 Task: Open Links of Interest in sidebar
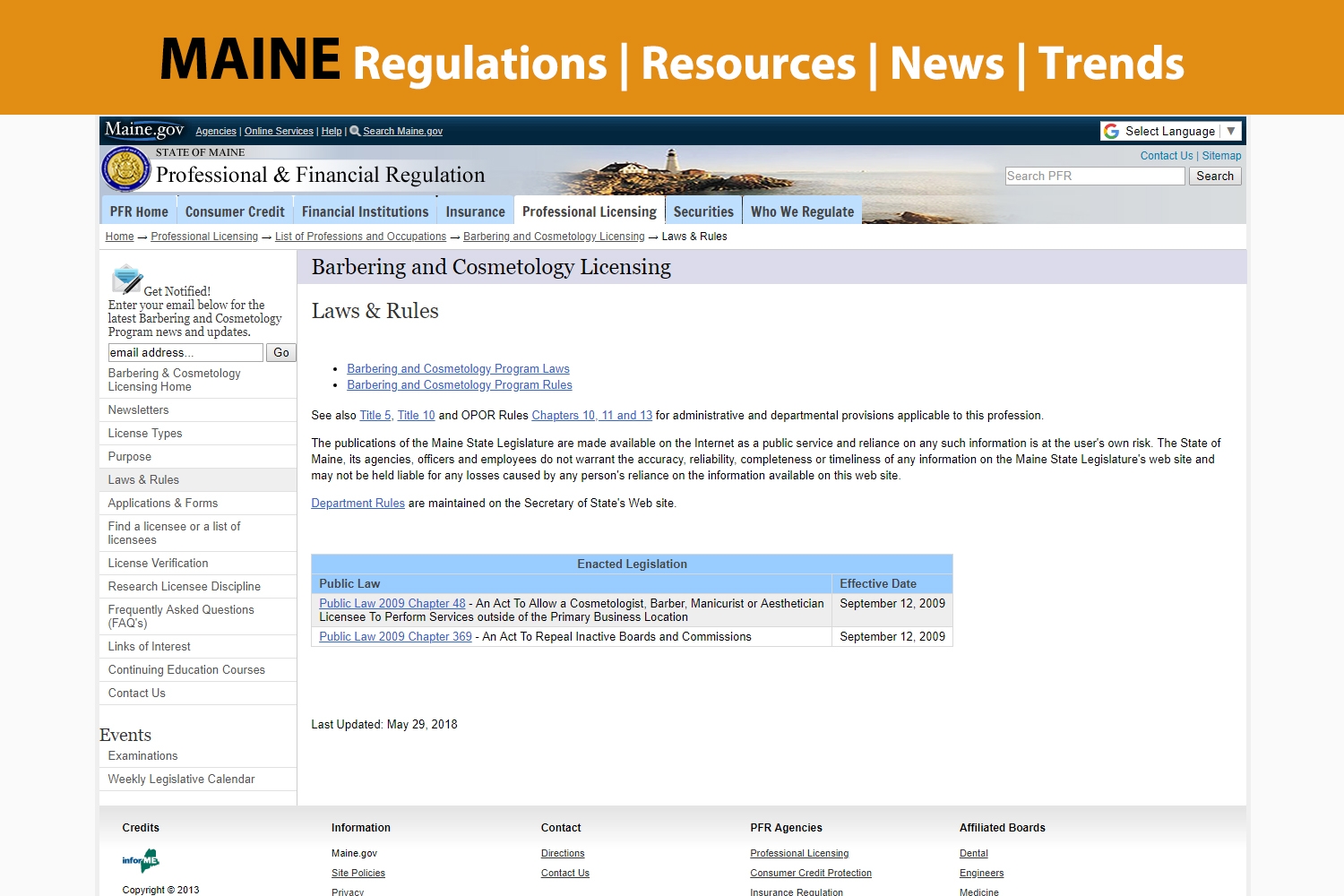198,646
